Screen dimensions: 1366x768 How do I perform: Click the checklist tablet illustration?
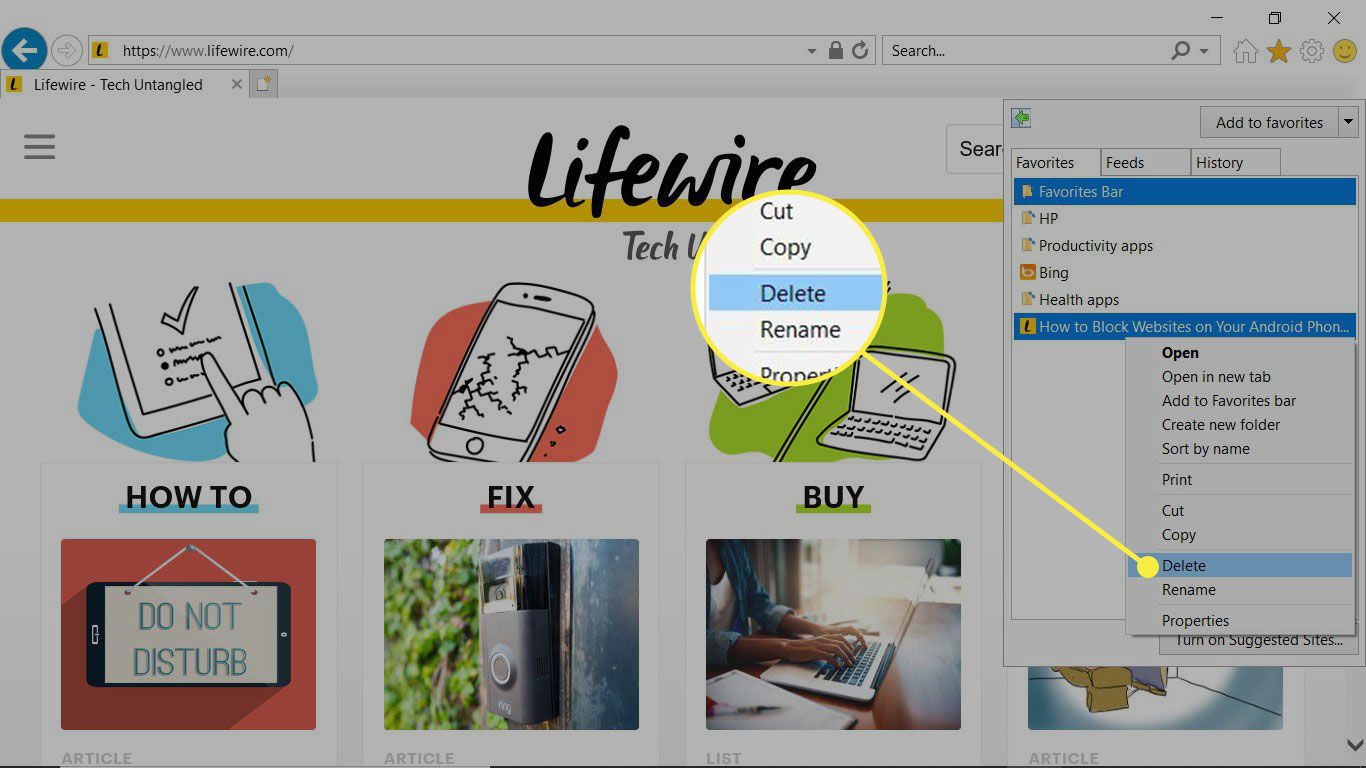tap(197, 372)
